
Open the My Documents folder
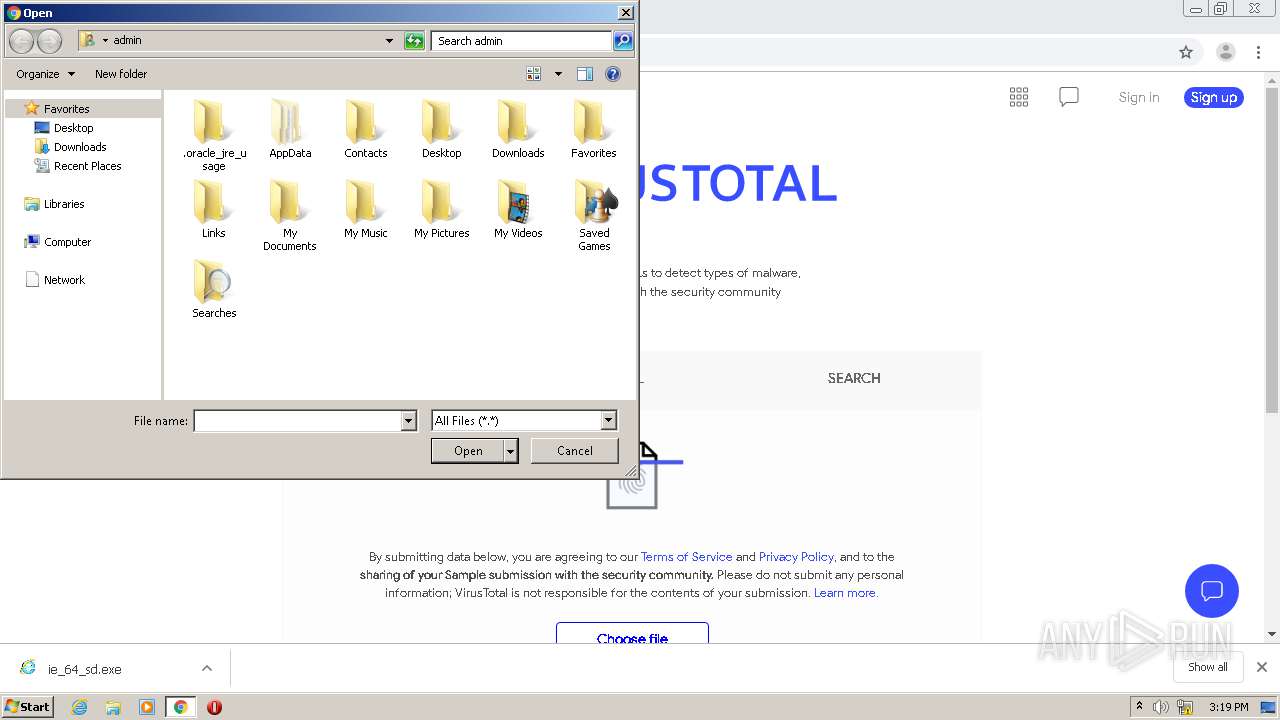[290, 215]
